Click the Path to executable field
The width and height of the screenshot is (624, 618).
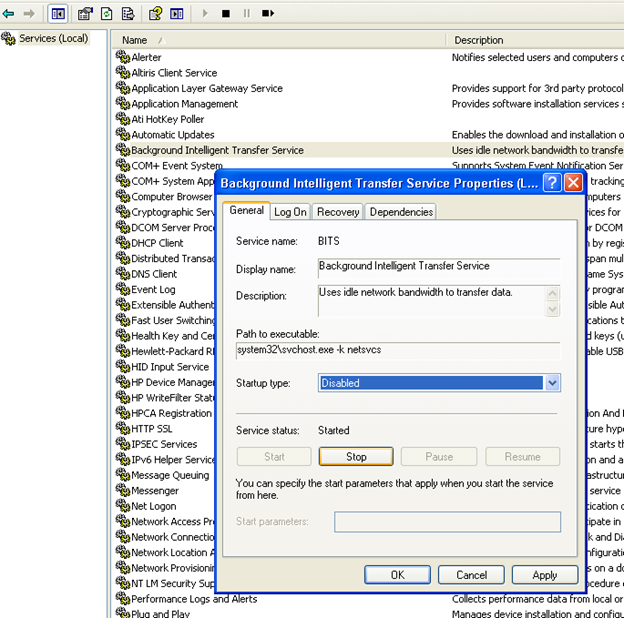point(398,350)
